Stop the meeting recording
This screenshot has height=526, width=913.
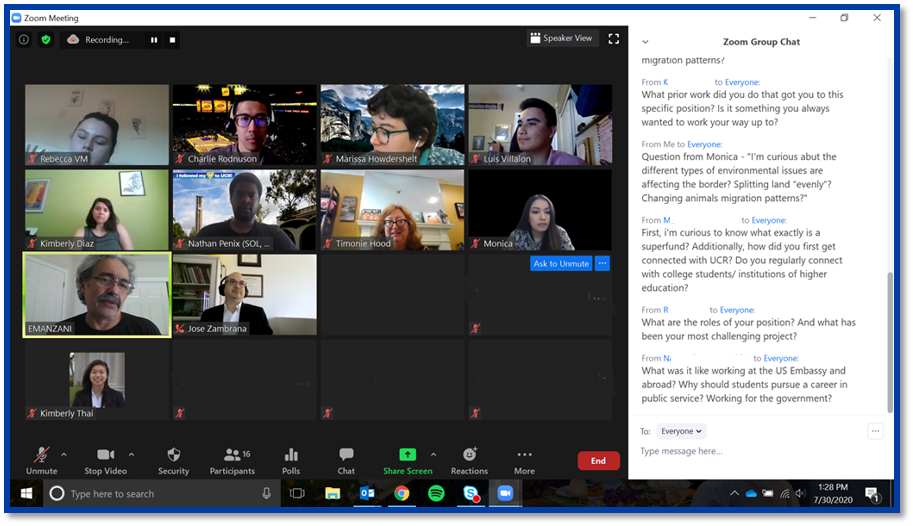[x=173, y=40]
